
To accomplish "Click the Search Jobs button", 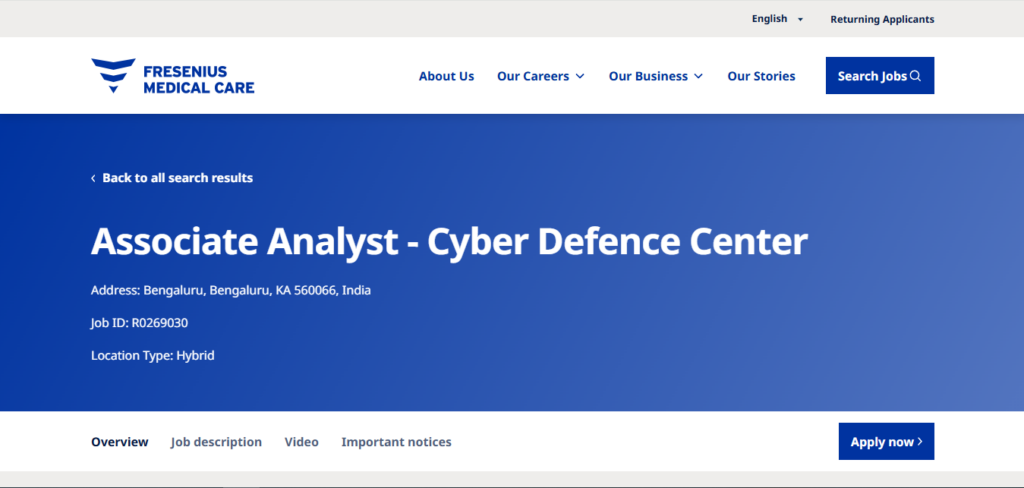I will (880, 76).
